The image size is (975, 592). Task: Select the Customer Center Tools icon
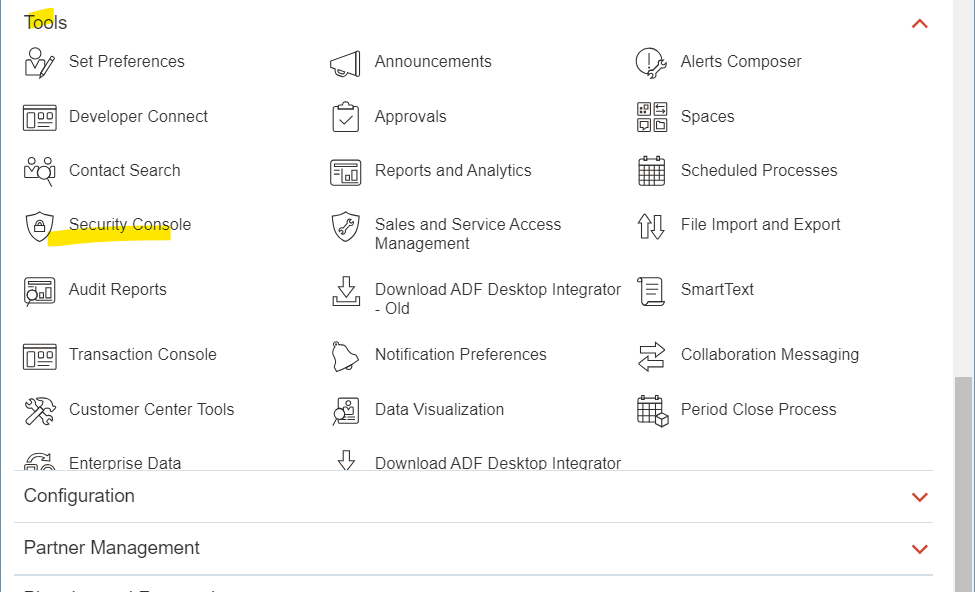[39, 410]
